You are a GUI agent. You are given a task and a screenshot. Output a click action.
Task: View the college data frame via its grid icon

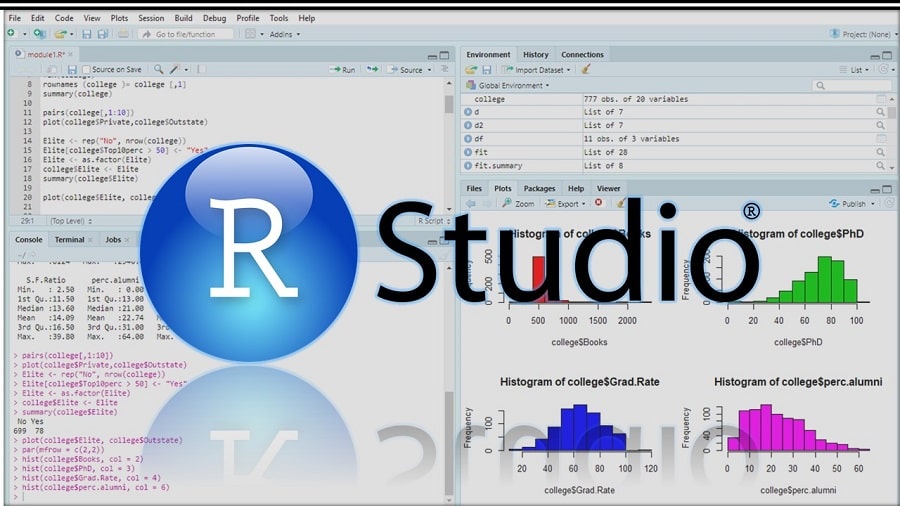[x=881, y=99]
